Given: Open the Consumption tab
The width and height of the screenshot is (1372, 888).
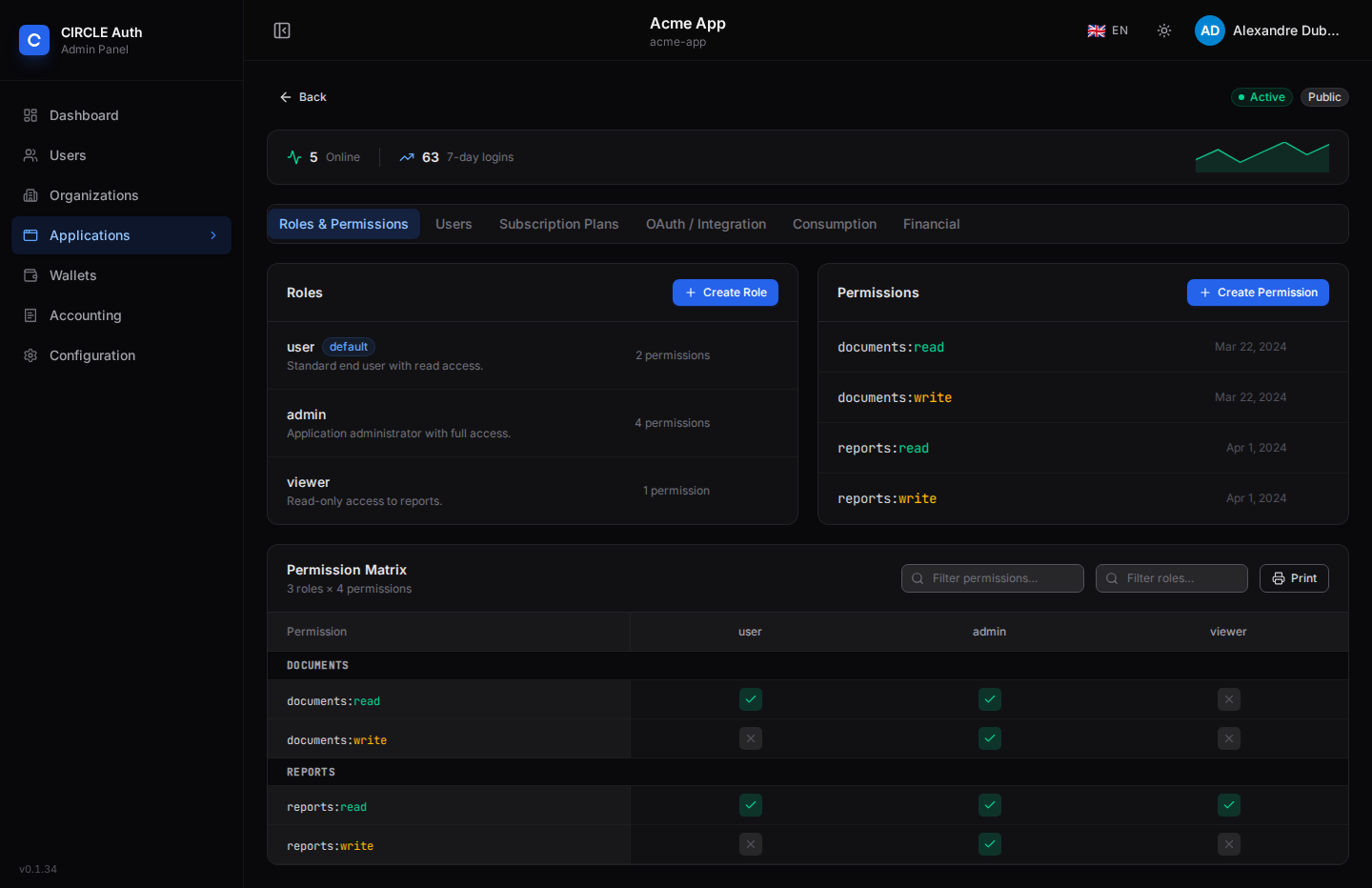Looking at the screenshot, I should [835, 224].
